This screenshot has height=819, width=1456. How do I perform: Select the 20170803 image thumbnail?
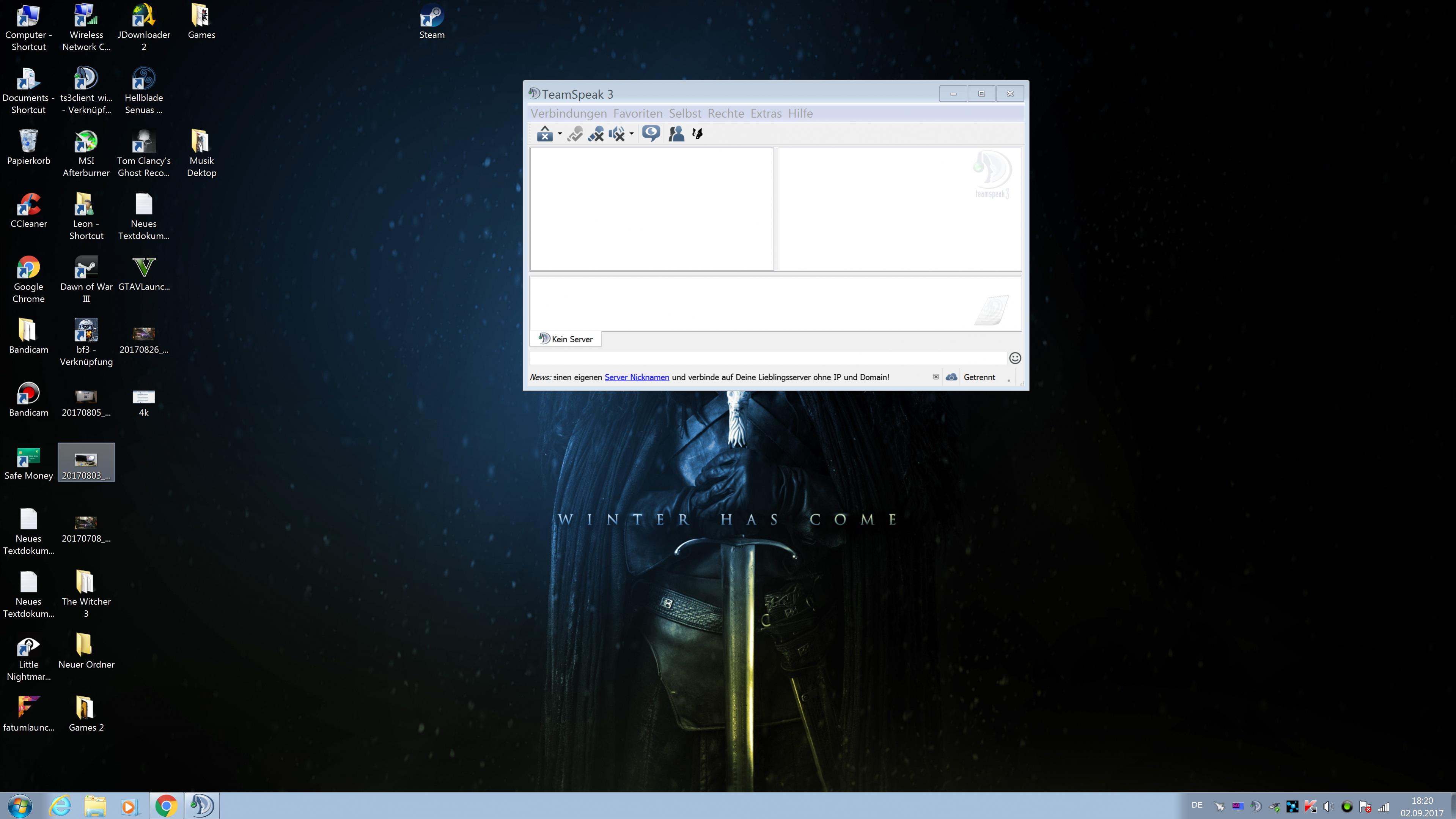(x=86, y=463)
